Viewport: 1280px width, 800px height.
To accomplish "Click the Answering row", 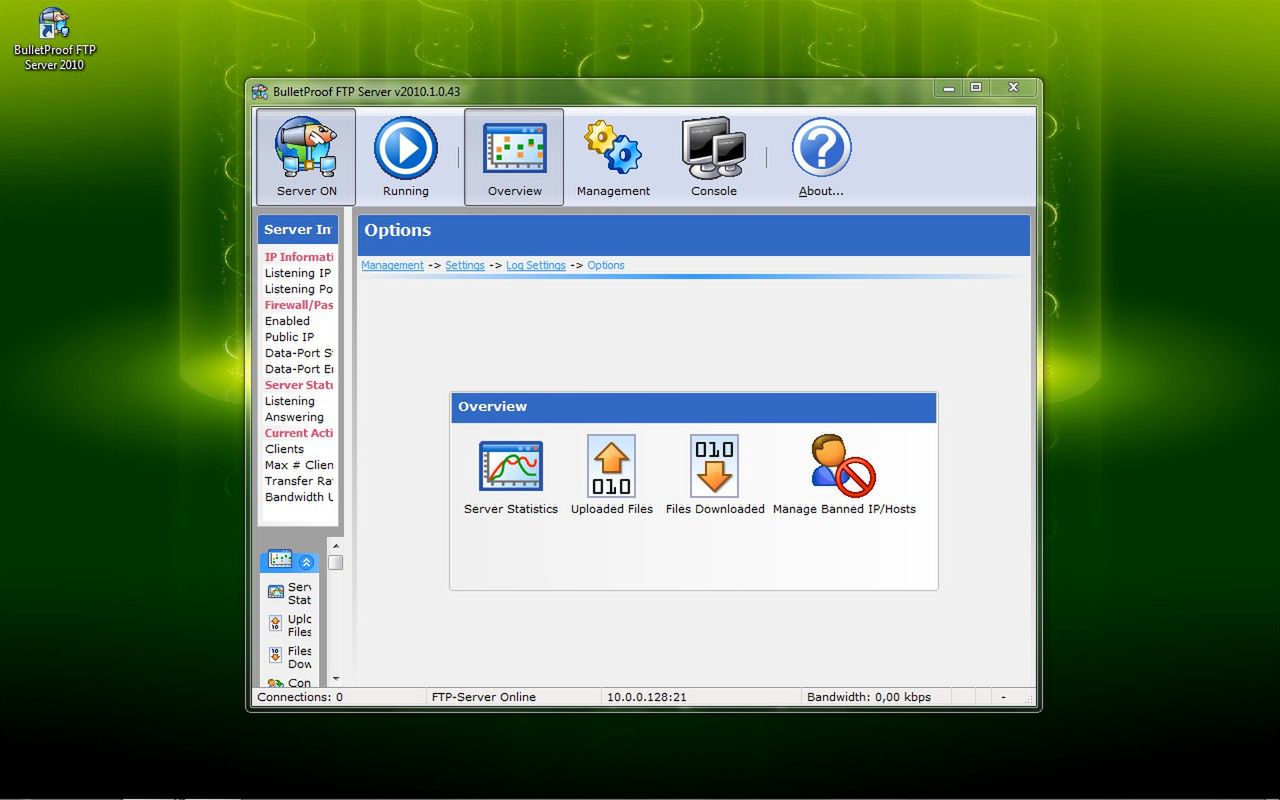I will pos(294,417).
